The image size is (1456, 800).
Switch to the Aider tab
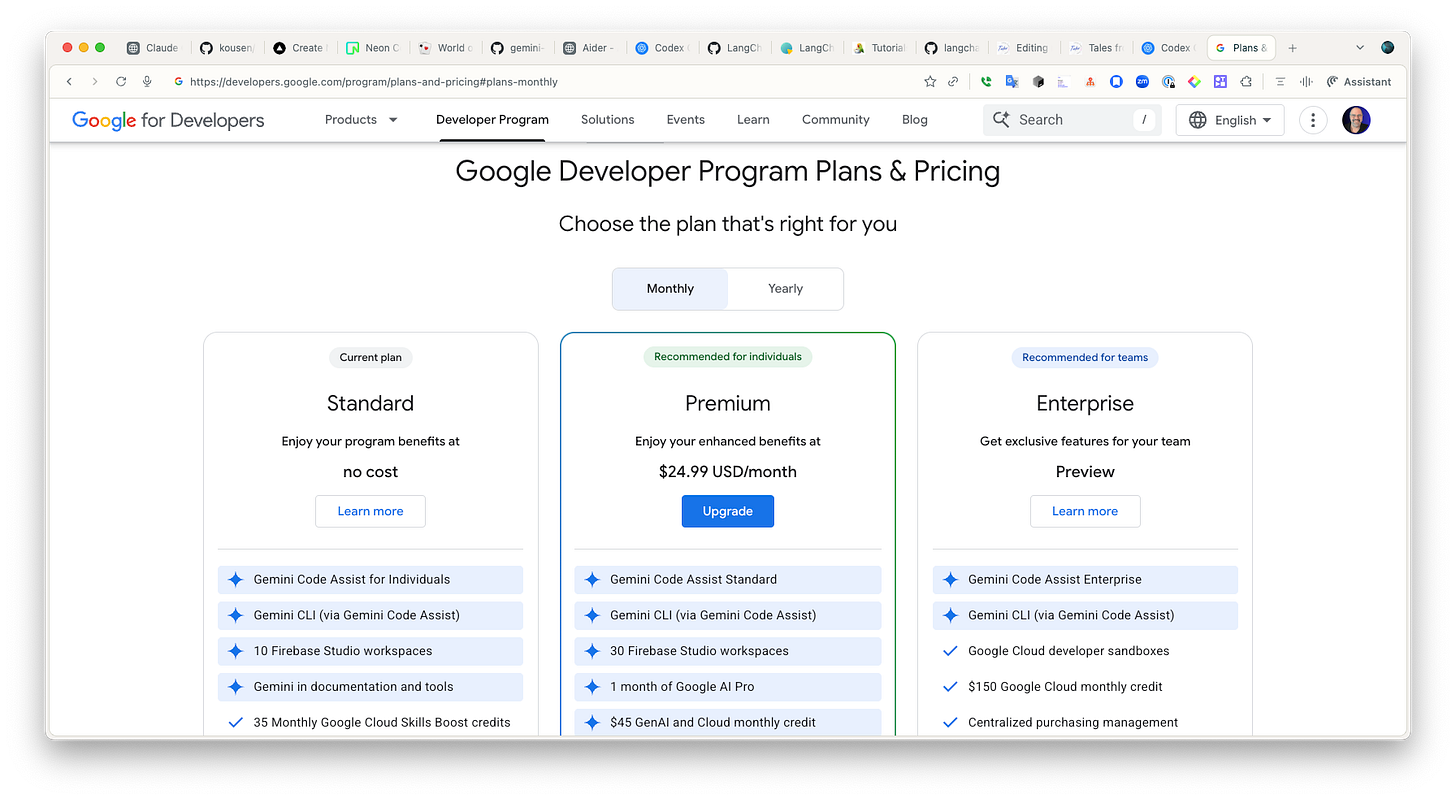589,48
